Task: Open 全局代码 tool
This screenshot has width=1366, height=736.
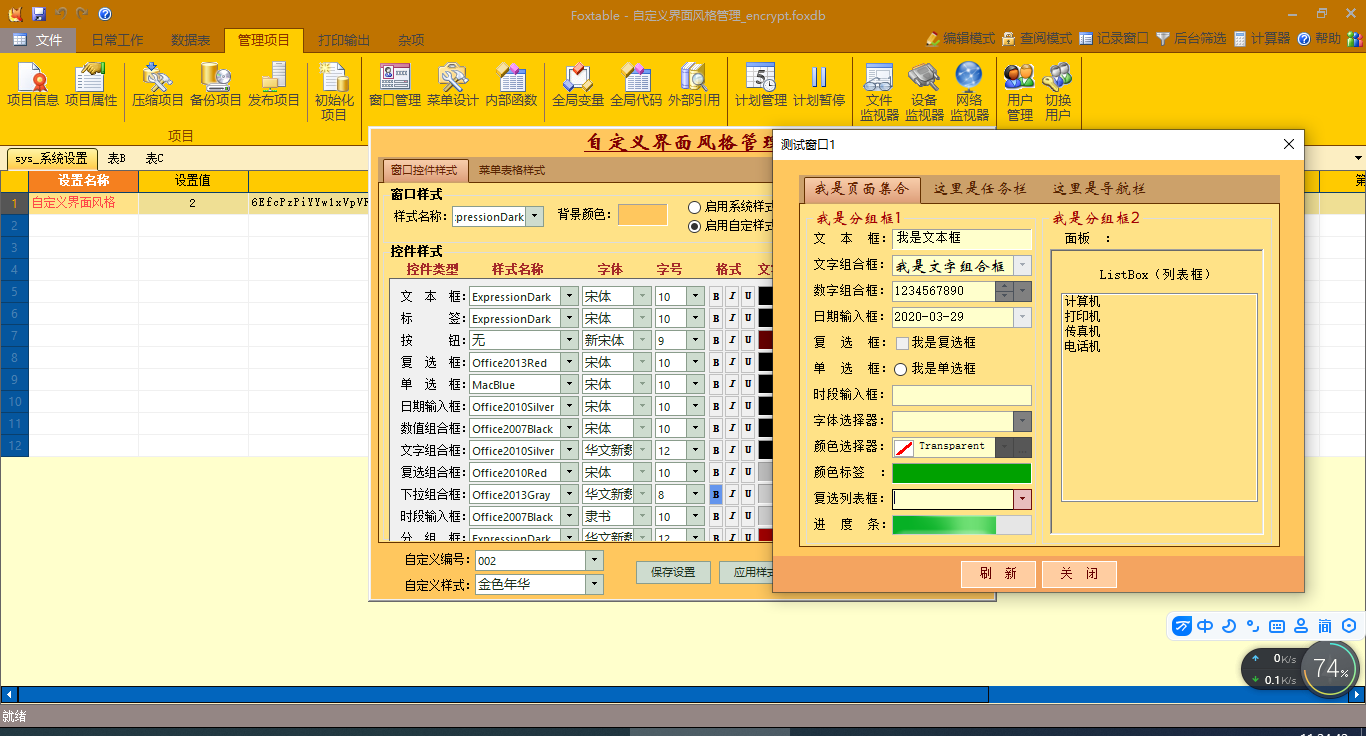Action: [x=636, y=85]
